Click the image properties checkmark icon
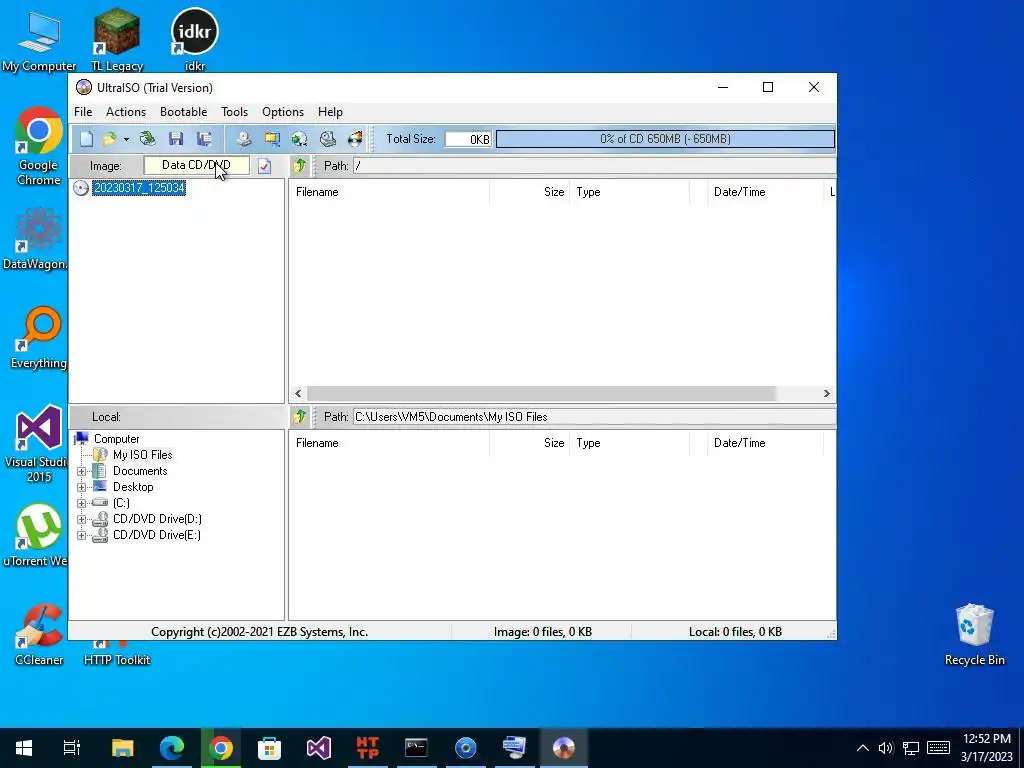 [264, 166]
